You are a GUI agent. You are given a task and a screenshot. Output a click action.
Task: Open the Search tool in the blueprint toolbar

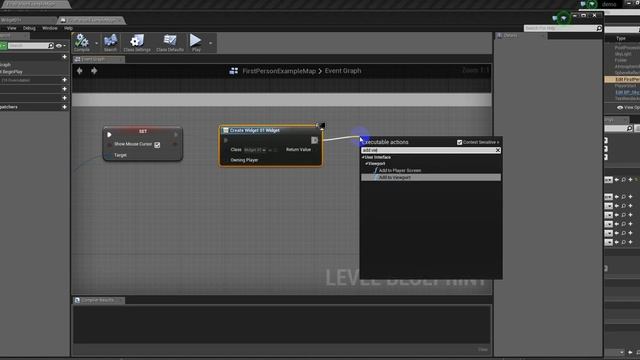(110, 42)
